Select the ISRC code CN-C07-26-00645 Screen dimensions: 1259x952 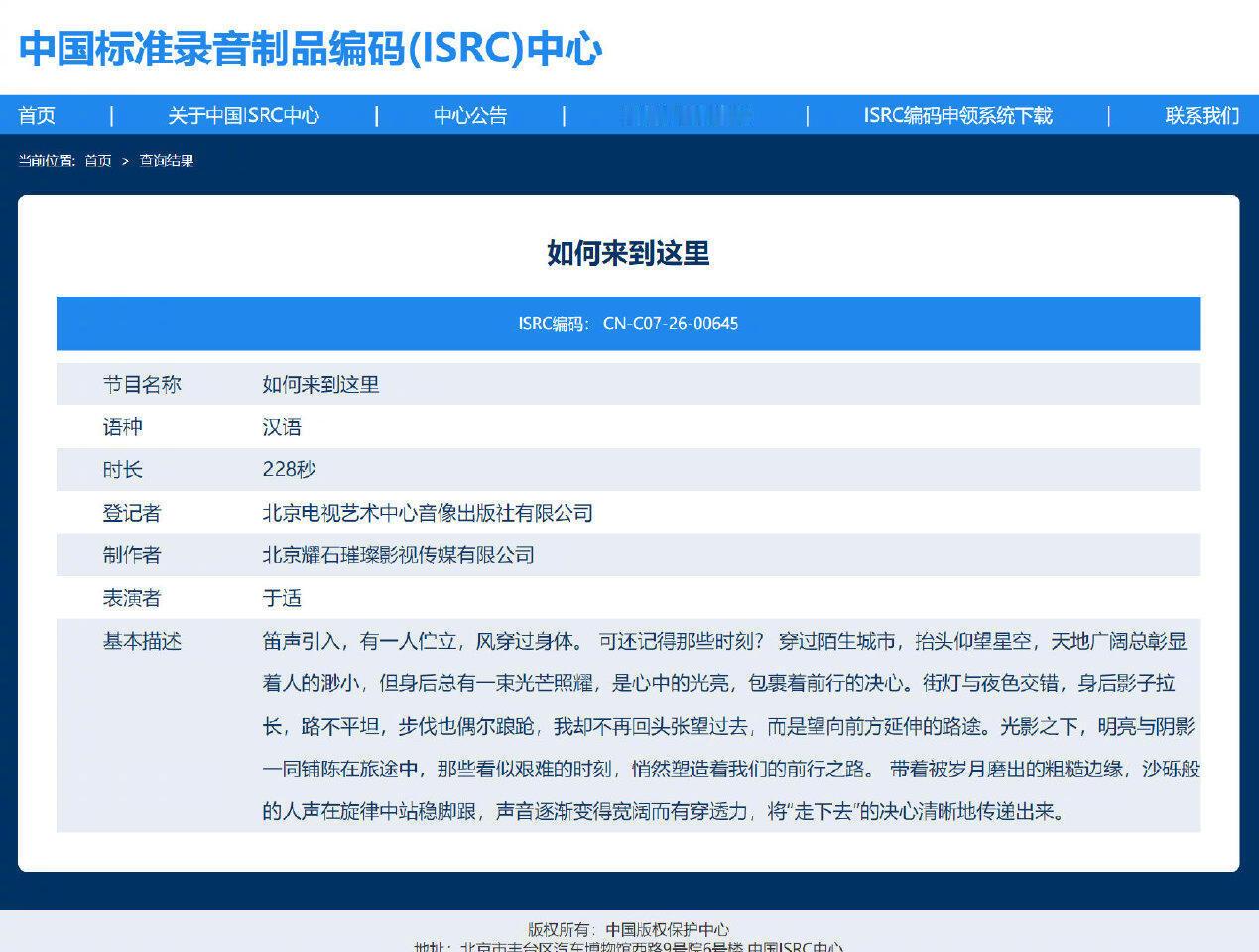pyautogui.click(x=671, y=323)
